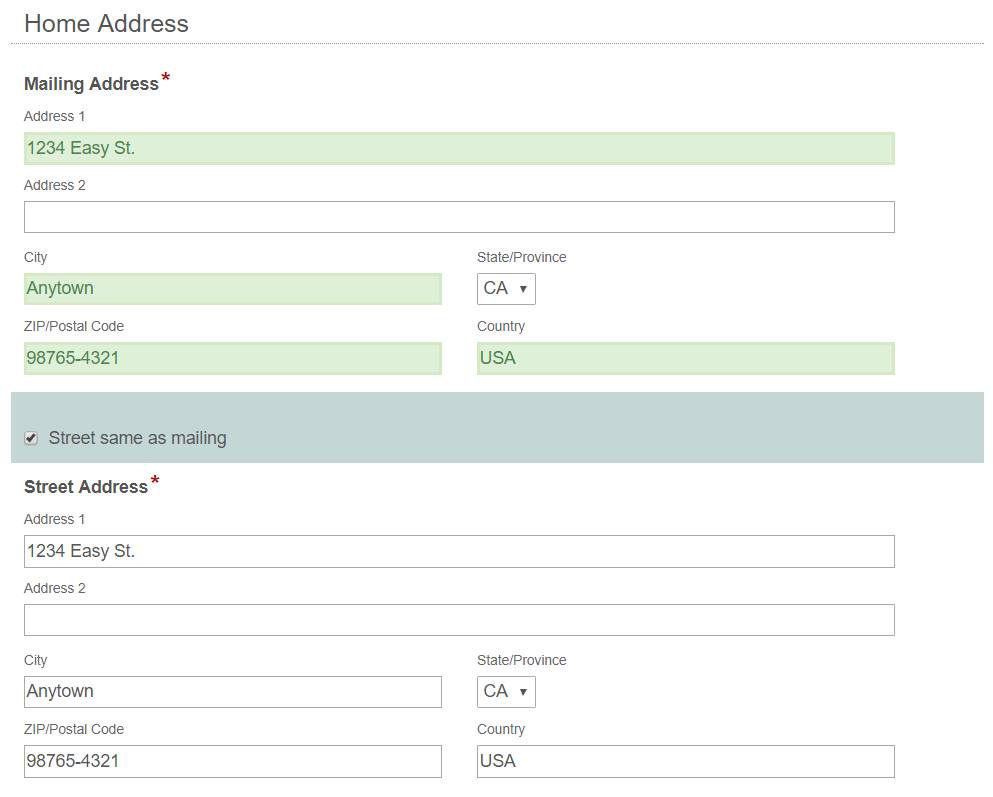The image size is (993, 797).
Task: Click the Mailing Address heading label
Action: [91, 84]
